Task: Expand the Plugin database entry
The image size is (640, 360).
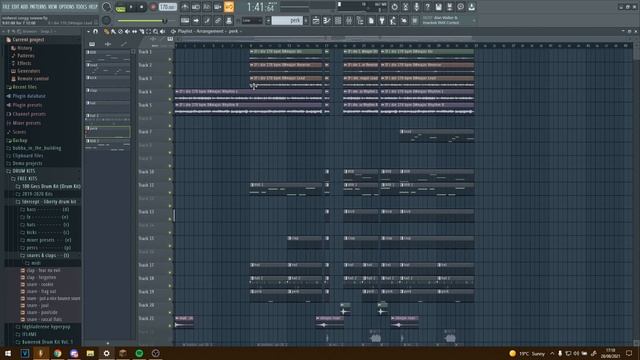Action: pyautogui.click(x=29, y=96)
